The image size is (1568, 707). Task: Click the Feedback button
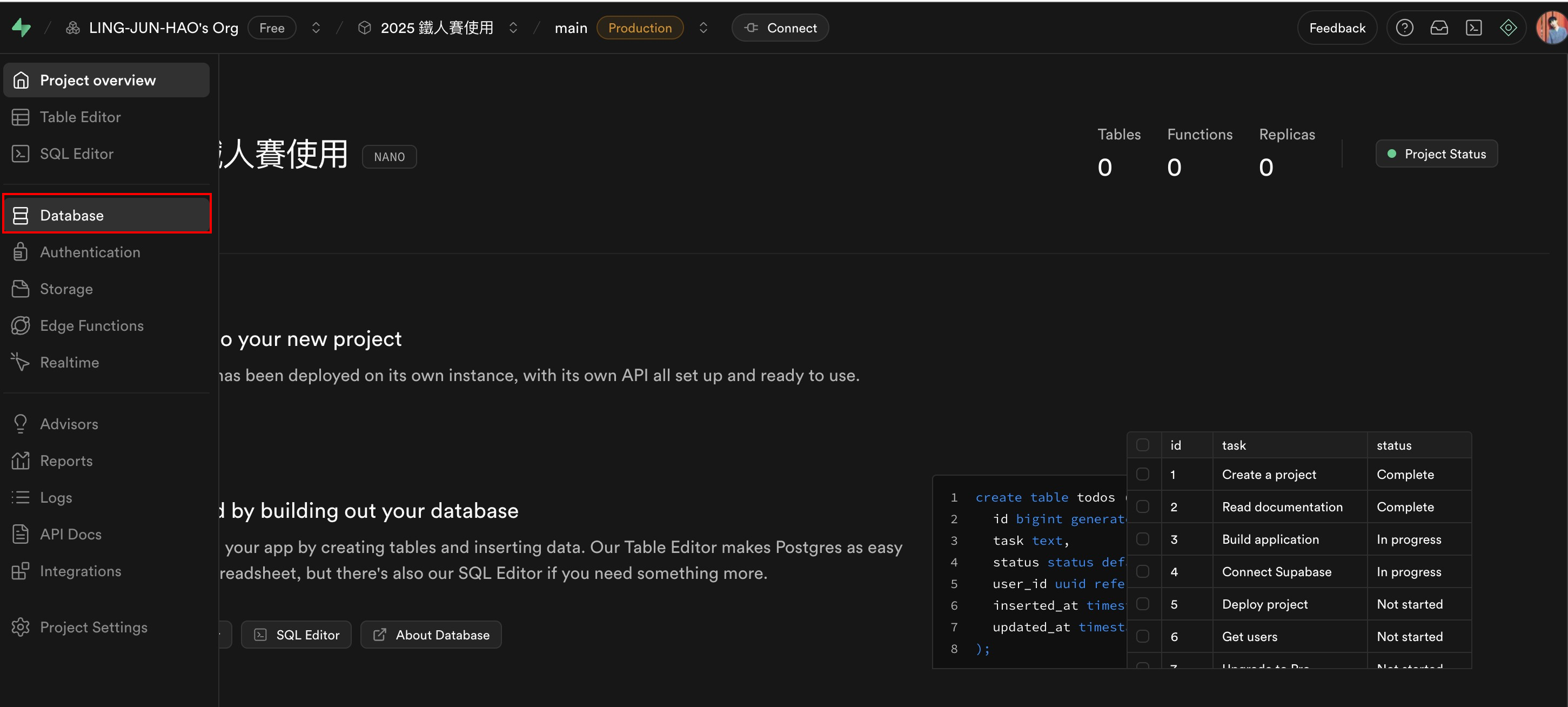(1337, 28)
